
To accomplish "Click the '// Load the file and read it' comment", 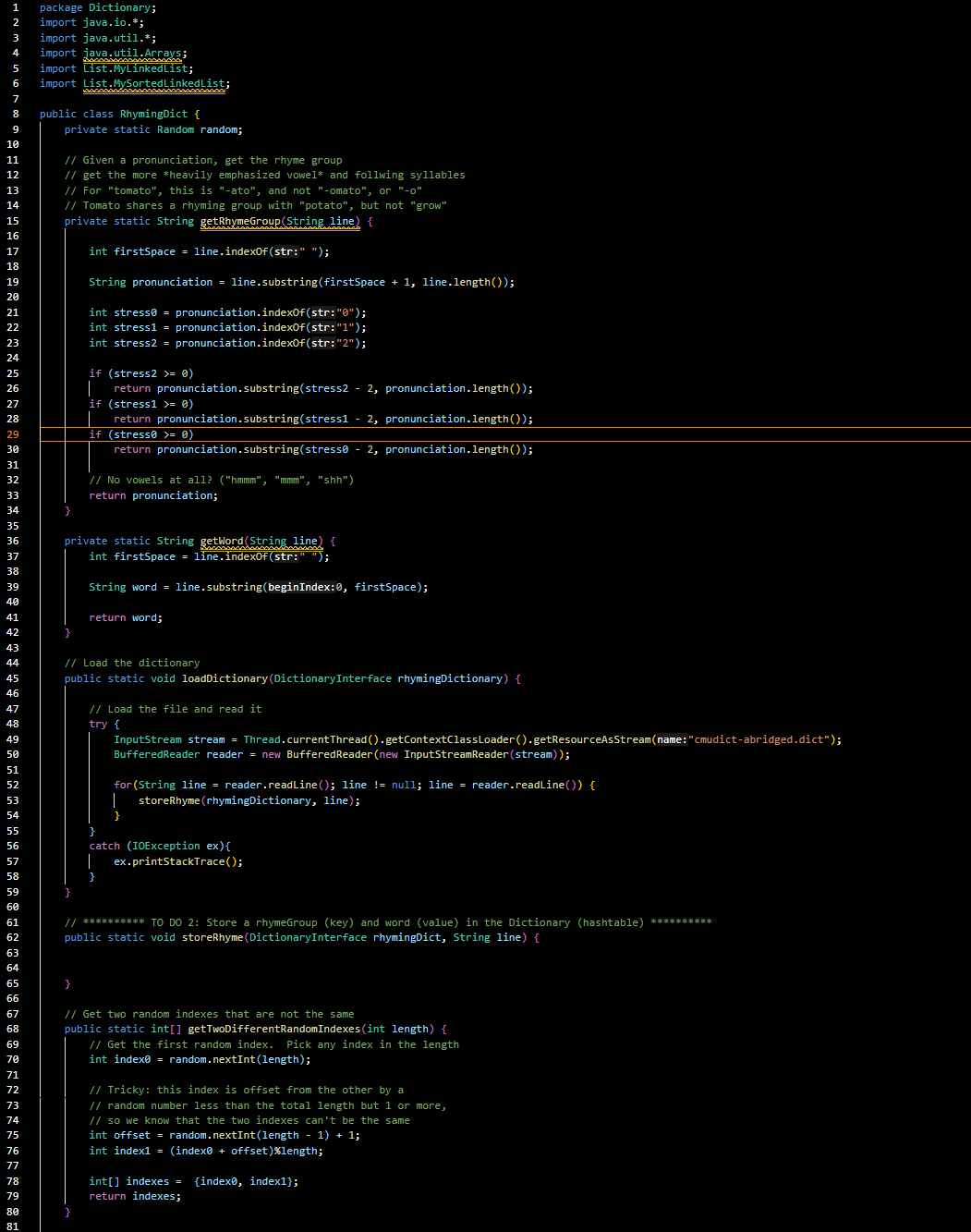I will click(176, 709).
